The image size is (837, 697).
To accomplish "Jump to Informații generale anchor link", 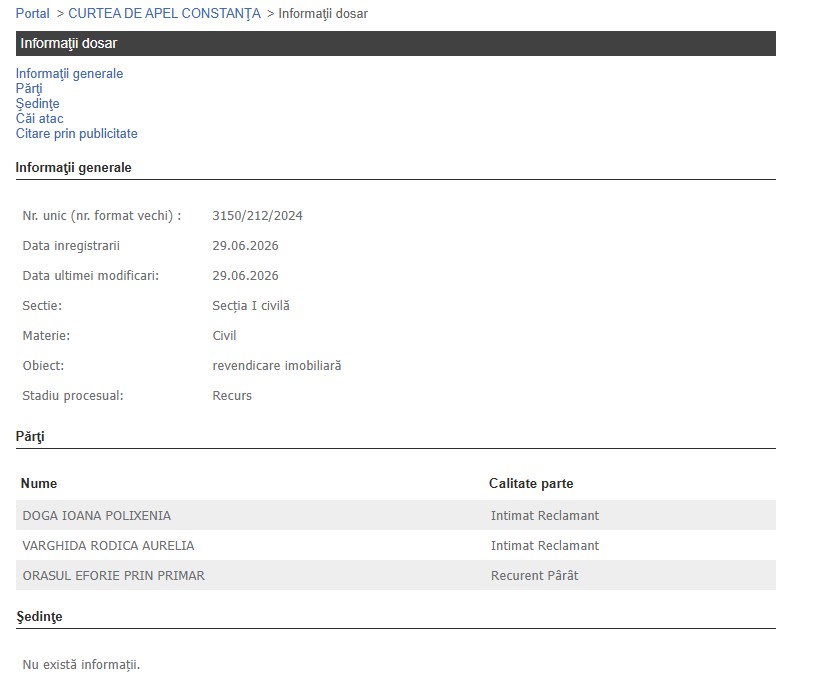I will click(69, 74).
